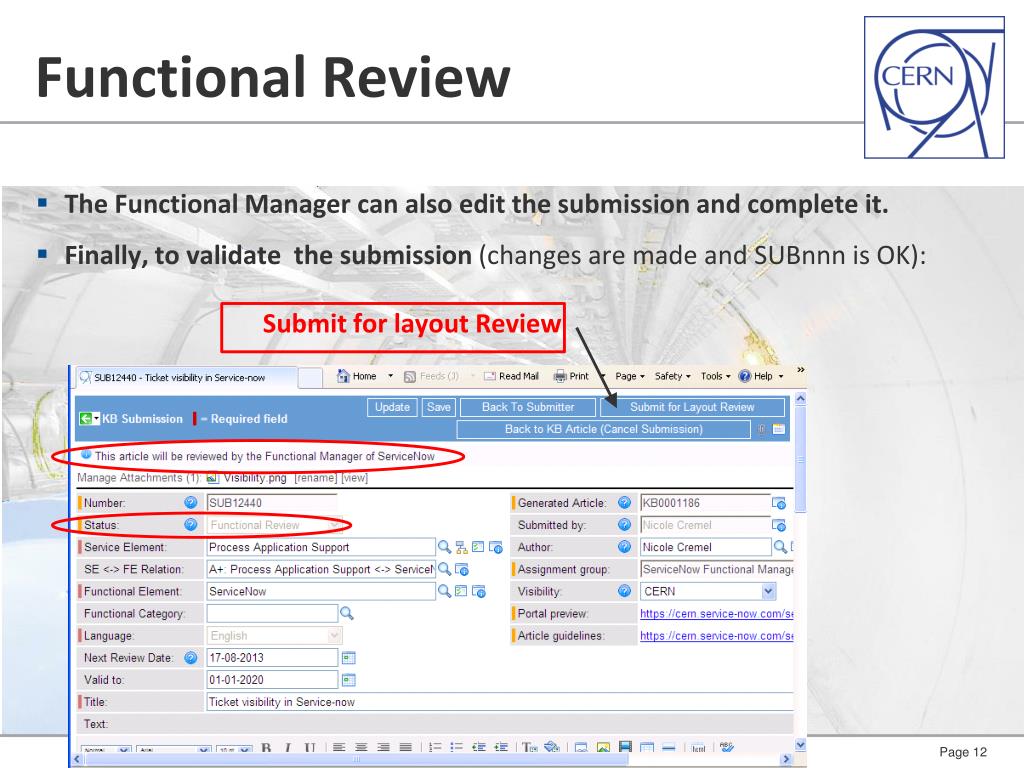Open the help bubble next to Next Review Date

click(191, 658)
